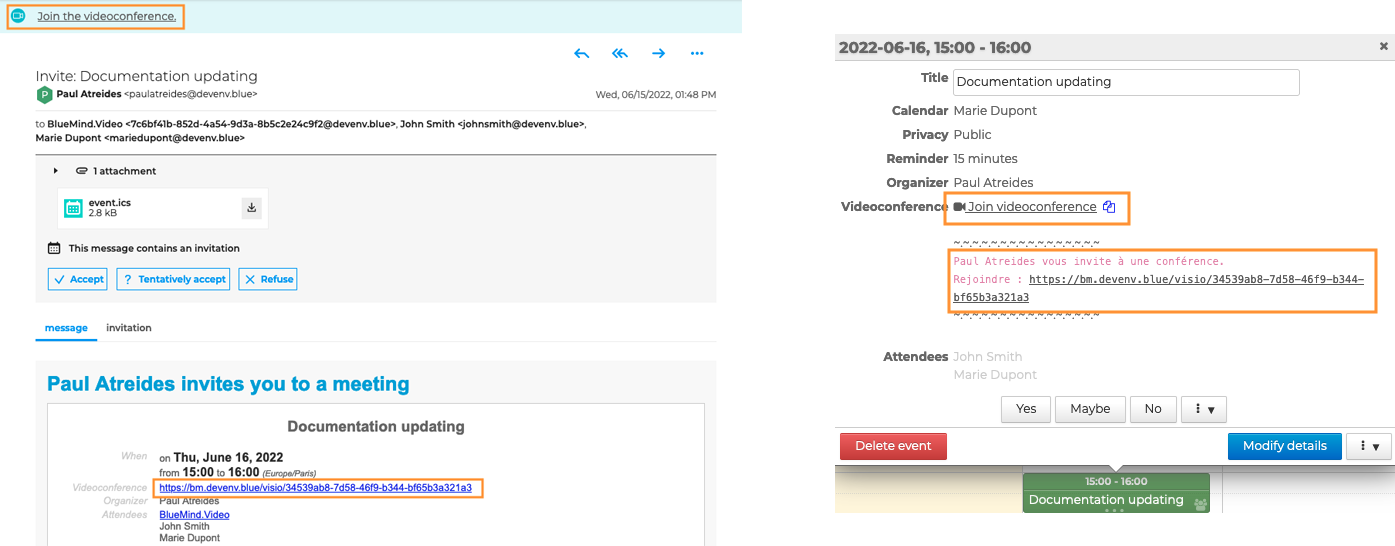Click the Title input field
The width and height of the screenshot is (1395, 546).
1126,82
